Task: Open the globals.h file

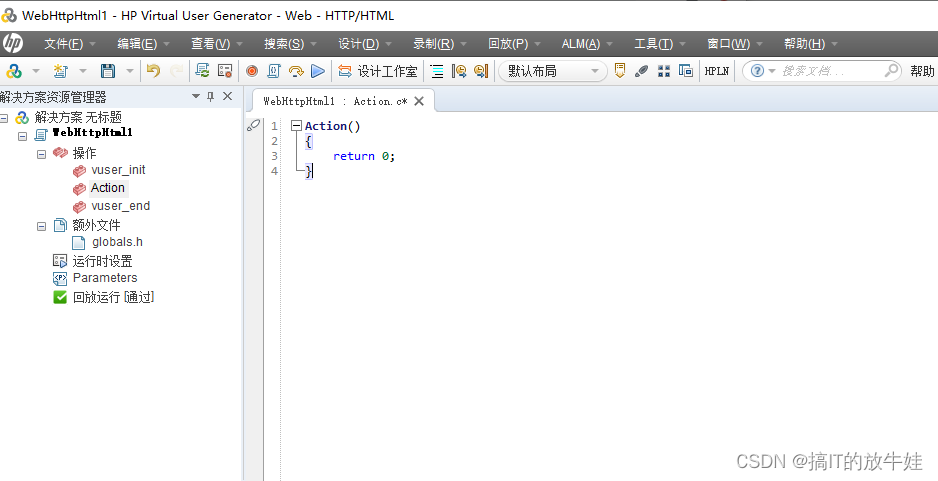Action: [x=117, y=242]
